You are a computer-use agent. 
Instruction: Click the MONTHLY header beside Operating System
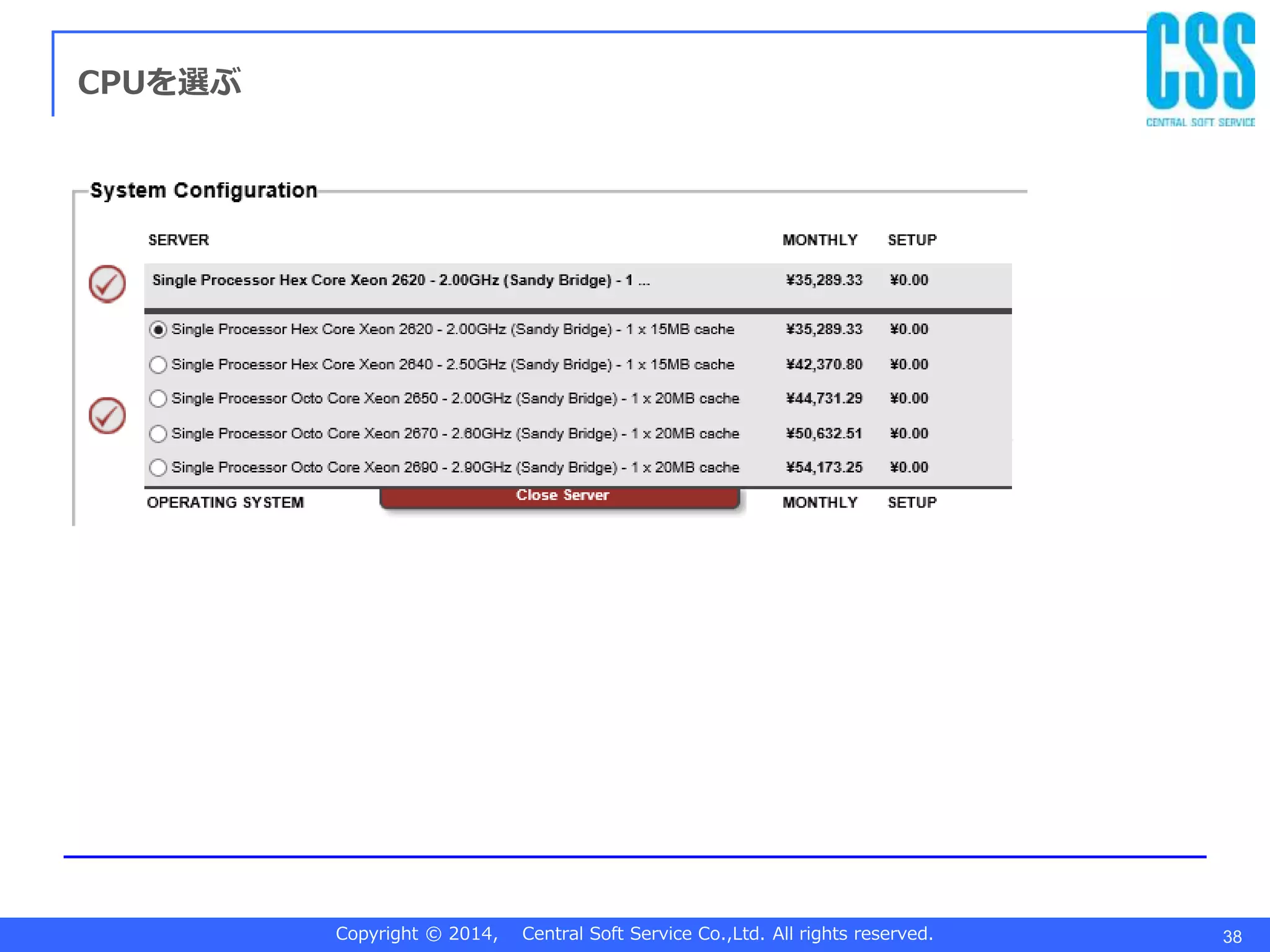(x=820, y=503)
